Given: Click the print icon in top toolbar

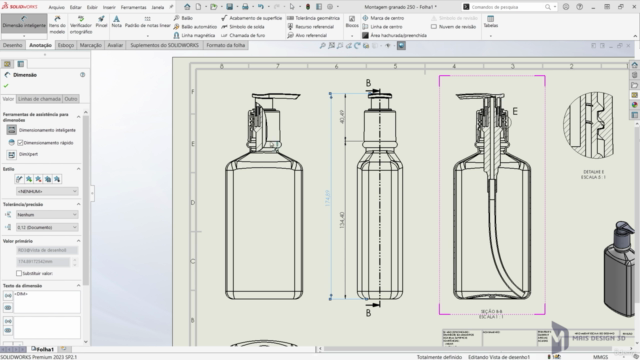Looking at the screenshot, I should pos(245,7).
